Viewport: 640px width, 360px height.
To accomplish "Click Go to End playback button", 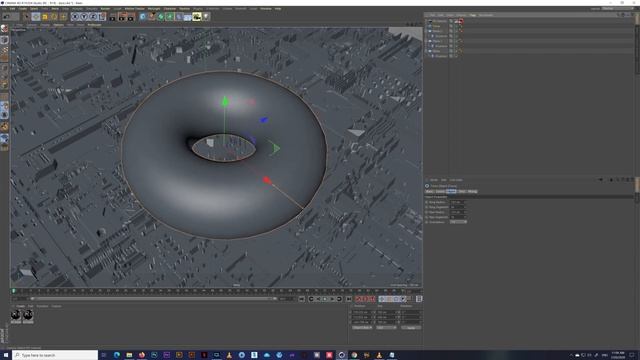I will [349, 299].
